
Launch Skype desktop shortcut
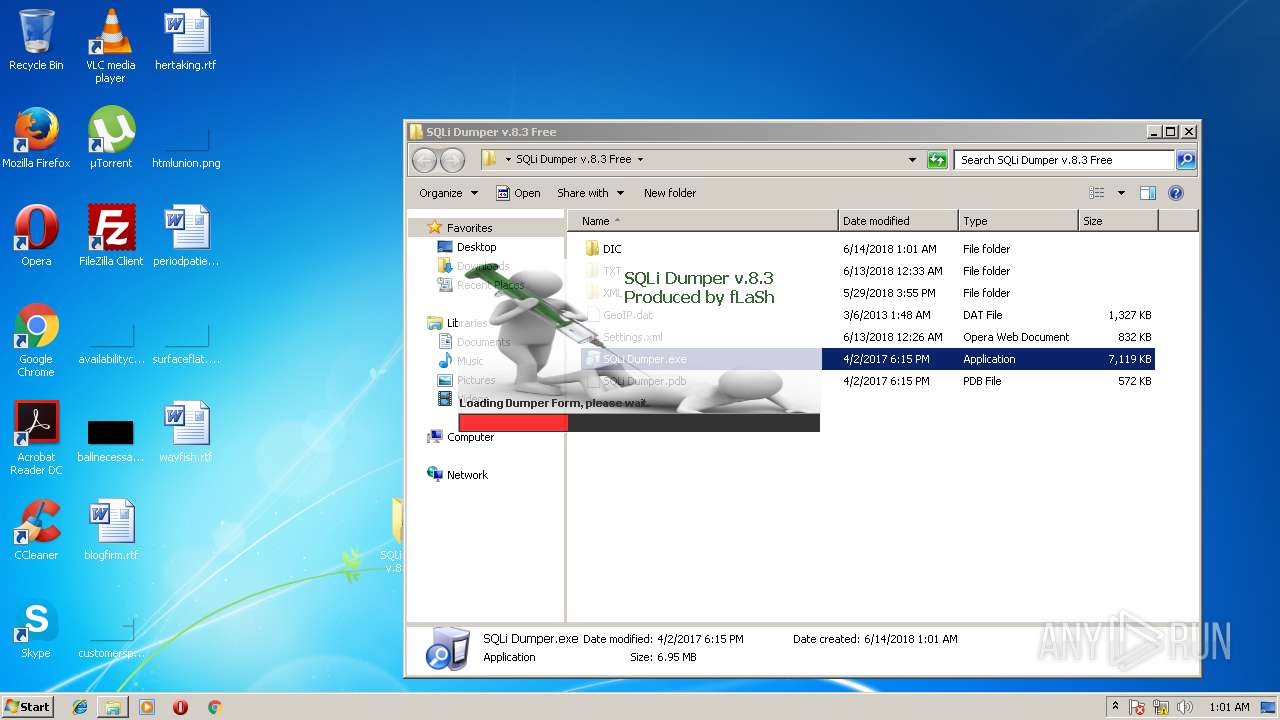pos(36,628)
